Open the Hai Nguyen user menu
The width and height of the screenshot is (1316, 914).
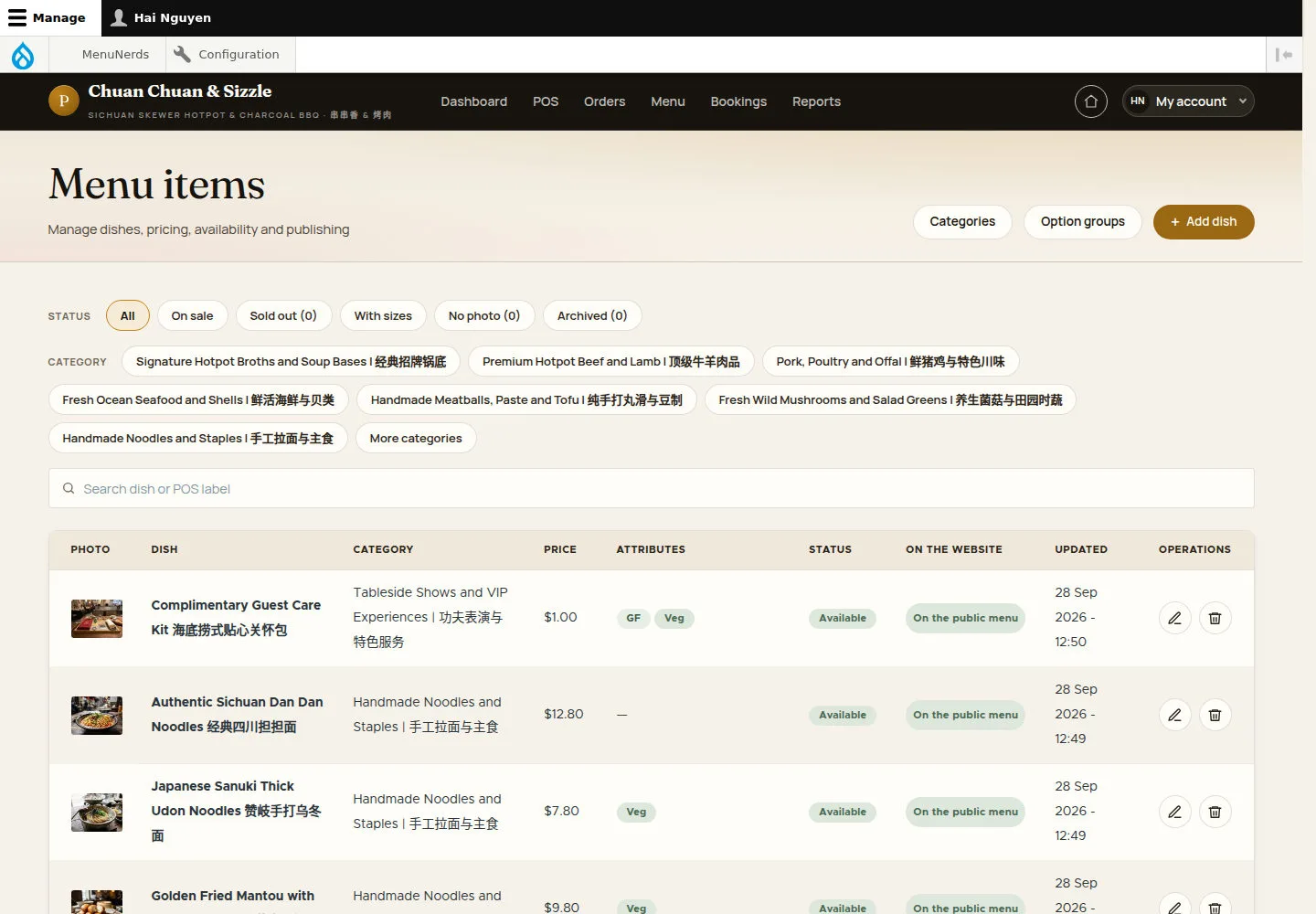pyautogui.click(x=161, y=18)
